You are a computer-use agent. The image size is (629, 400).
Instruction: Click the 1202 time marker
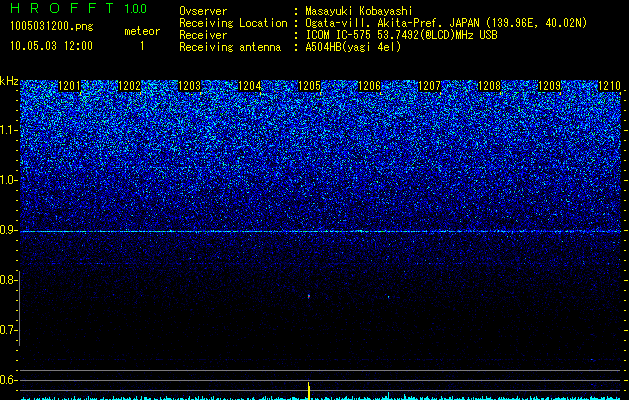click(x=130, y=86)
